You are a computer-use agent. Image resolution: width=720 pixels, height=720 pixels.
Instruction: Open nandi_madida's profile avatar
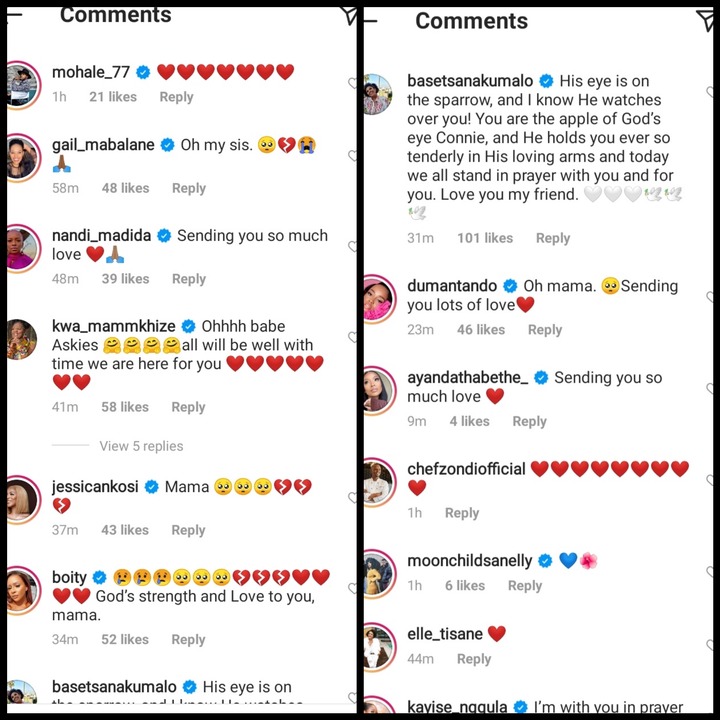(x=22, y=248)
